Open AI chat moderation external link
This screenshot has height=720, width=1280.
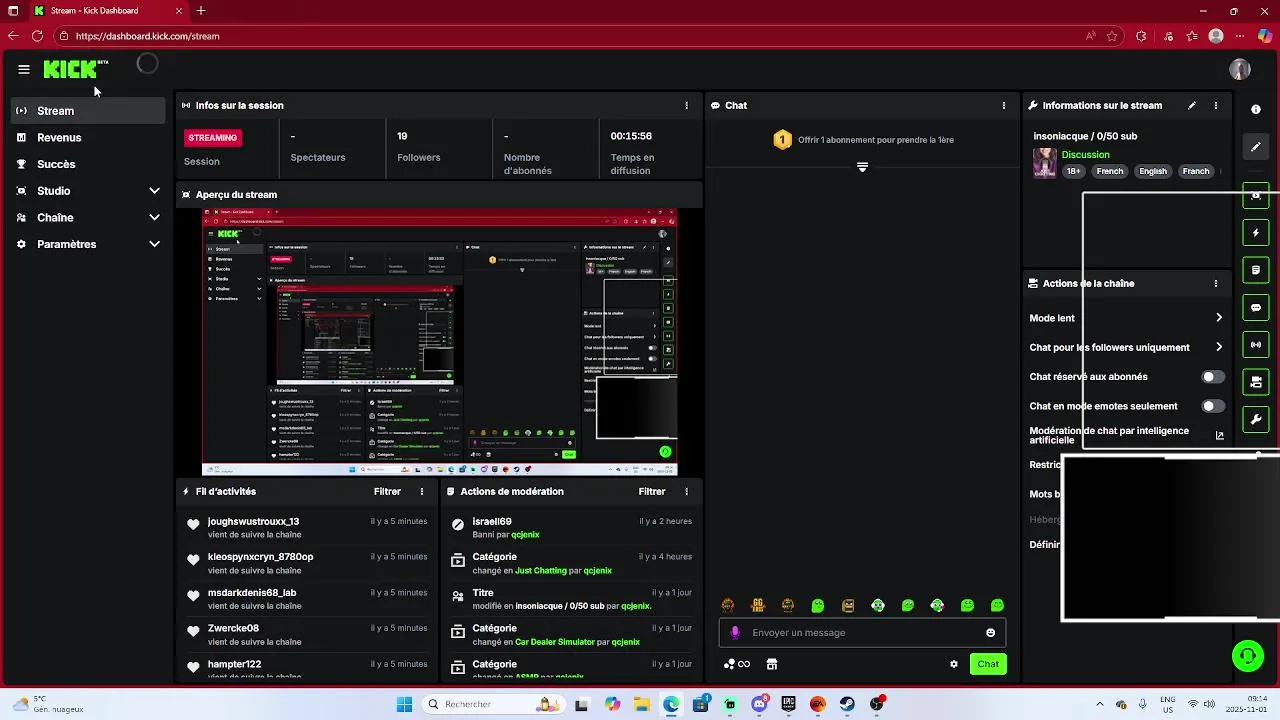[1220, 436]
